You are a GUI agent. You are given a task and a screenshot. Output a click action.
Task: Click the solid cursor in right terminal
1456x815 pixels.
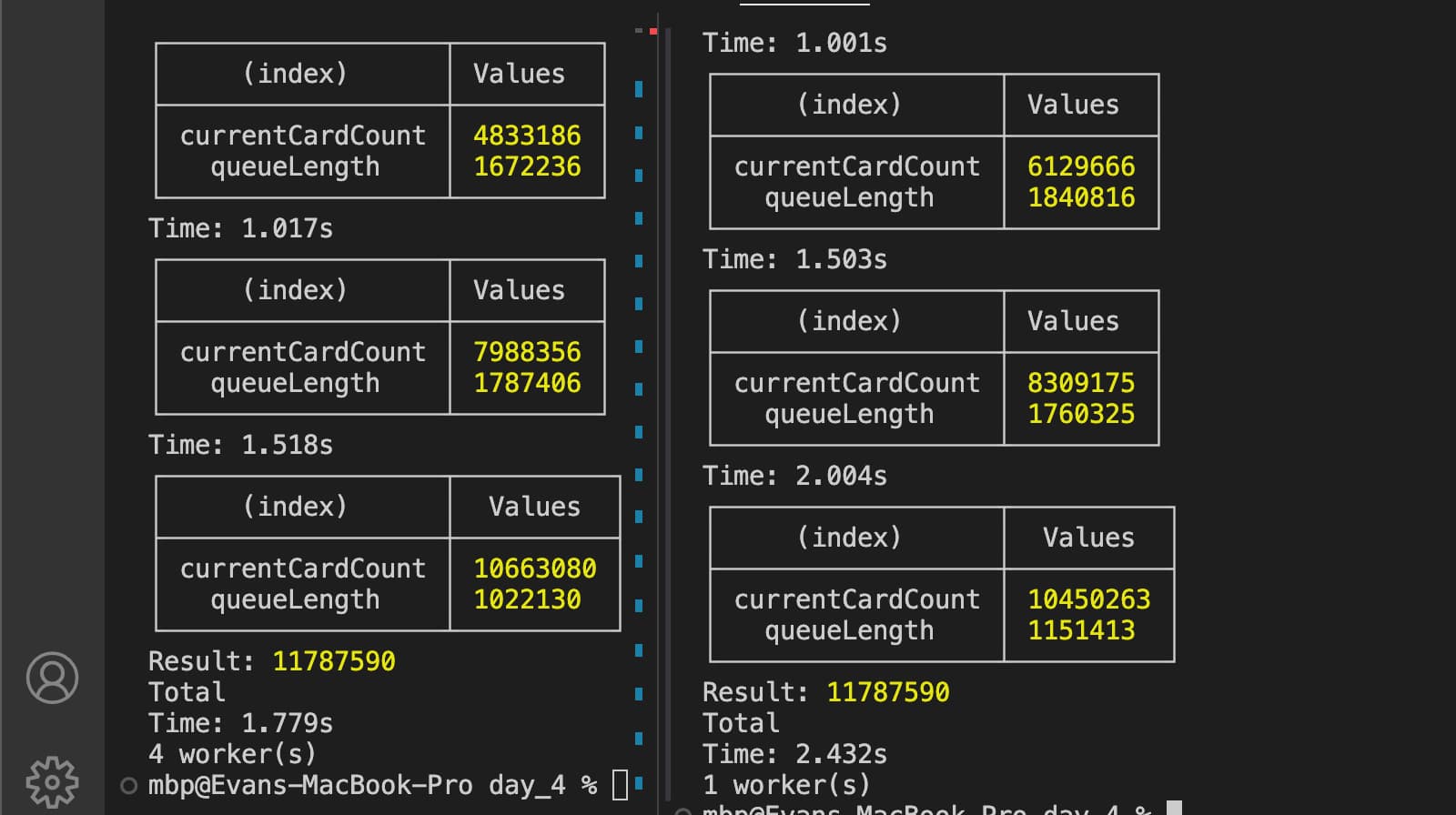tap(1174, 808)
